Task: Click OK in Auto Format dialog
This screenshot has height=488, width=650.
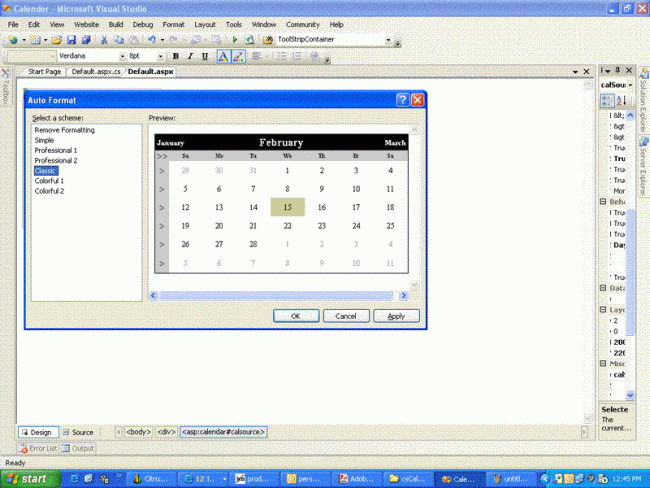Action: click(296, 316)
